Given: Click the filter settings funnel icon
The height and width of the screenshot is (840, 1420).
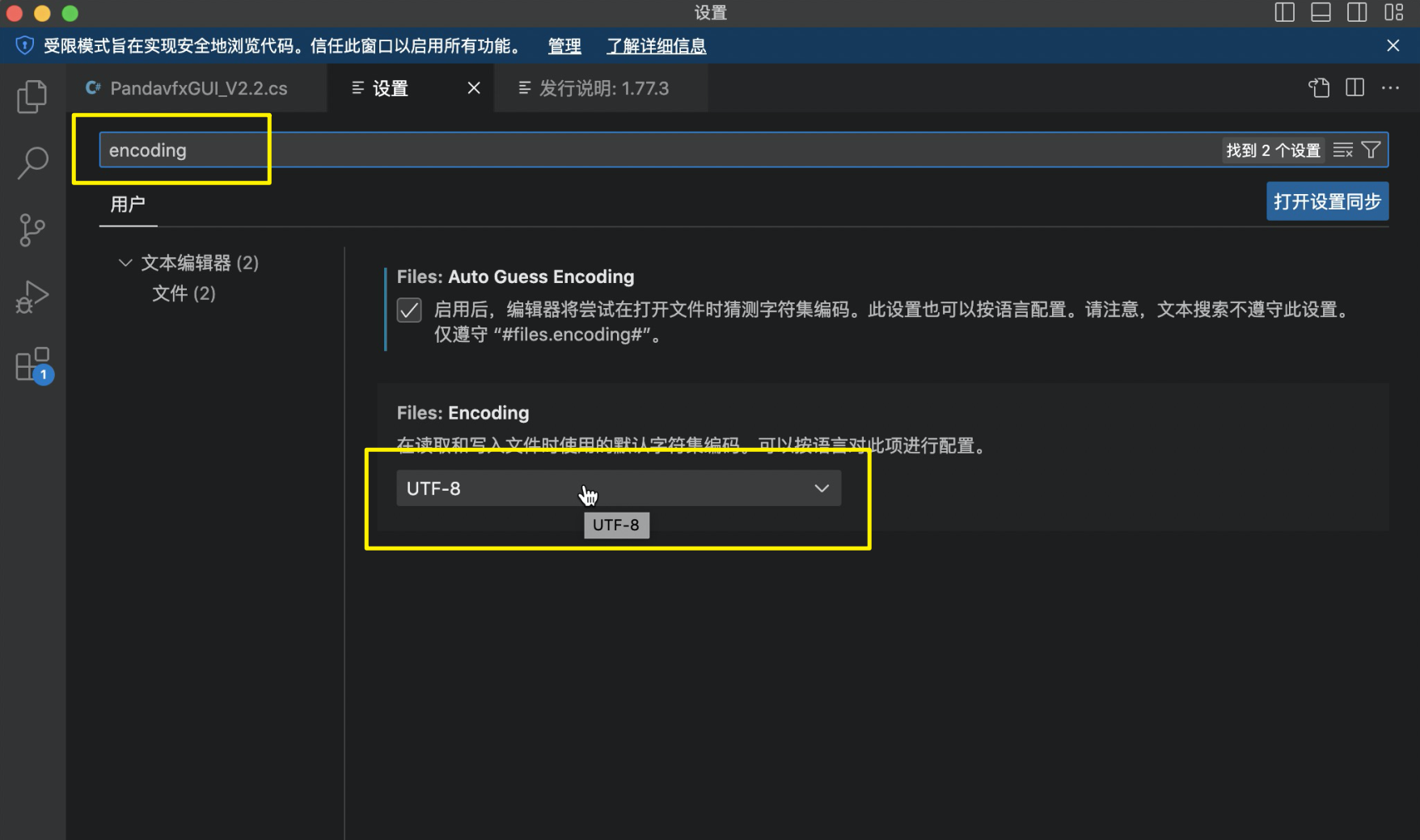Looking at the screenshot, I should (x=1371, y=150).
